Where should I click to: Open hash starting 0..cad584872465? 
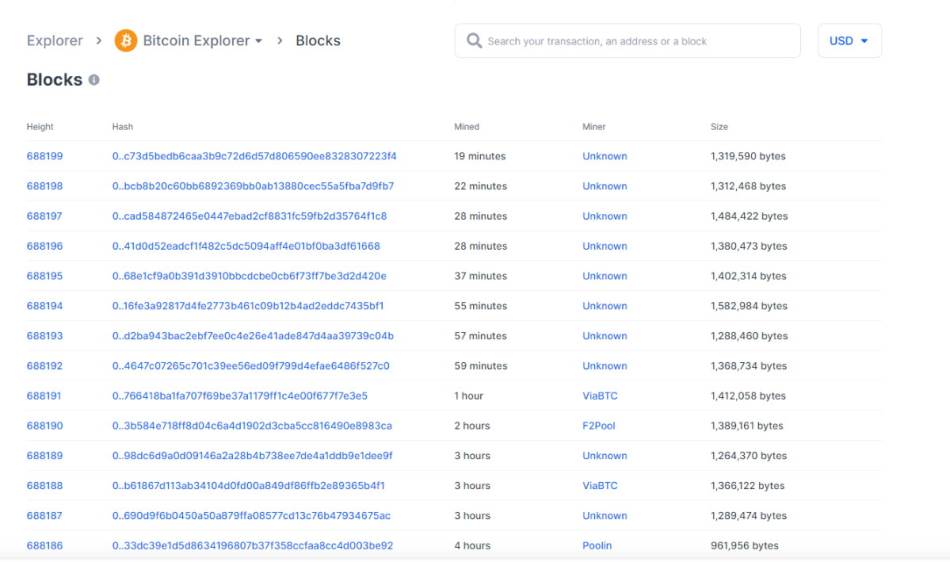250,216
